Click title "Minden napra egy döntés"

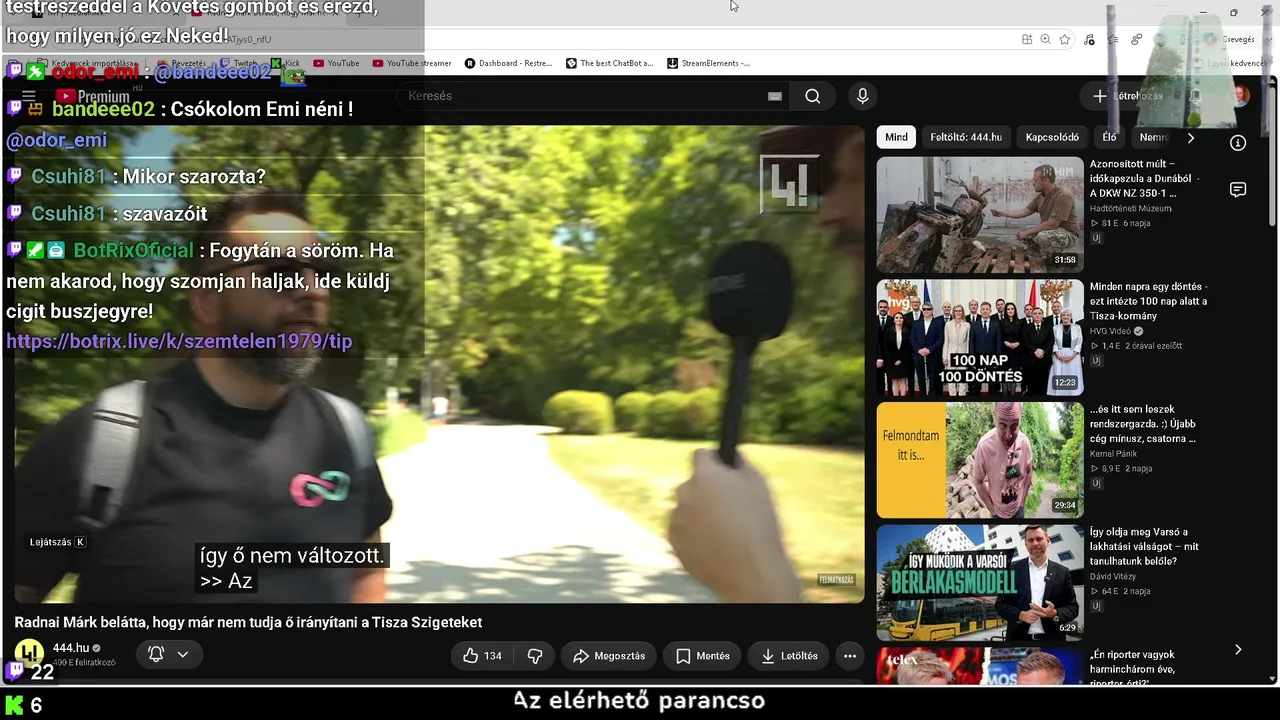pyautogui.click(x=1149, y=301)
